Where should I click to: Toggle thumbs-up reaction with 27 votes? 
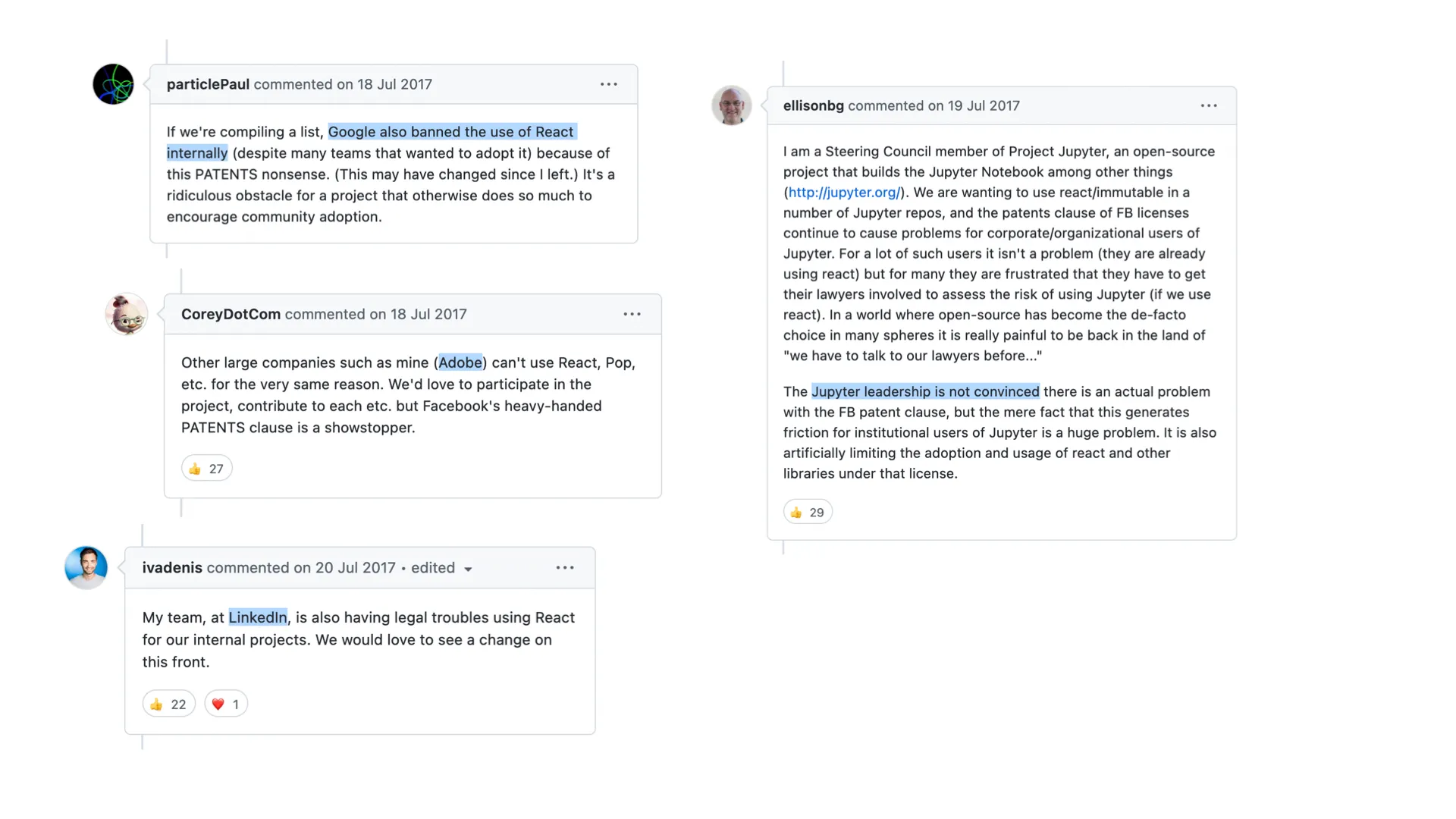click(x=206, y=469)
